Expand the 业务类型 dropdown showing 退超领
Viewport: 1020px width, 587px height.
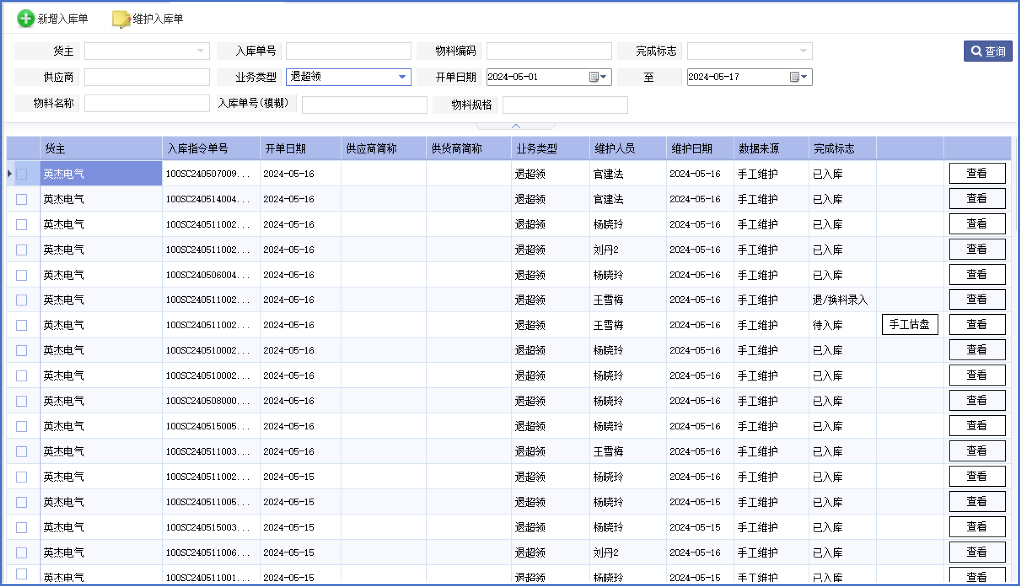402,77
